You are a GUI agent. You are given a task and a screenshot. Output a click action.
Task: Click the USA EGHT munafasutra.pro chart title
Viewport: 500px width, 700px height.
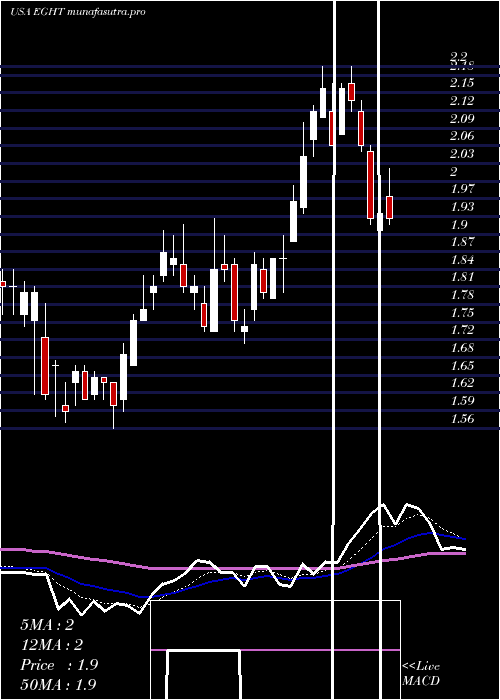pos(78,12)
